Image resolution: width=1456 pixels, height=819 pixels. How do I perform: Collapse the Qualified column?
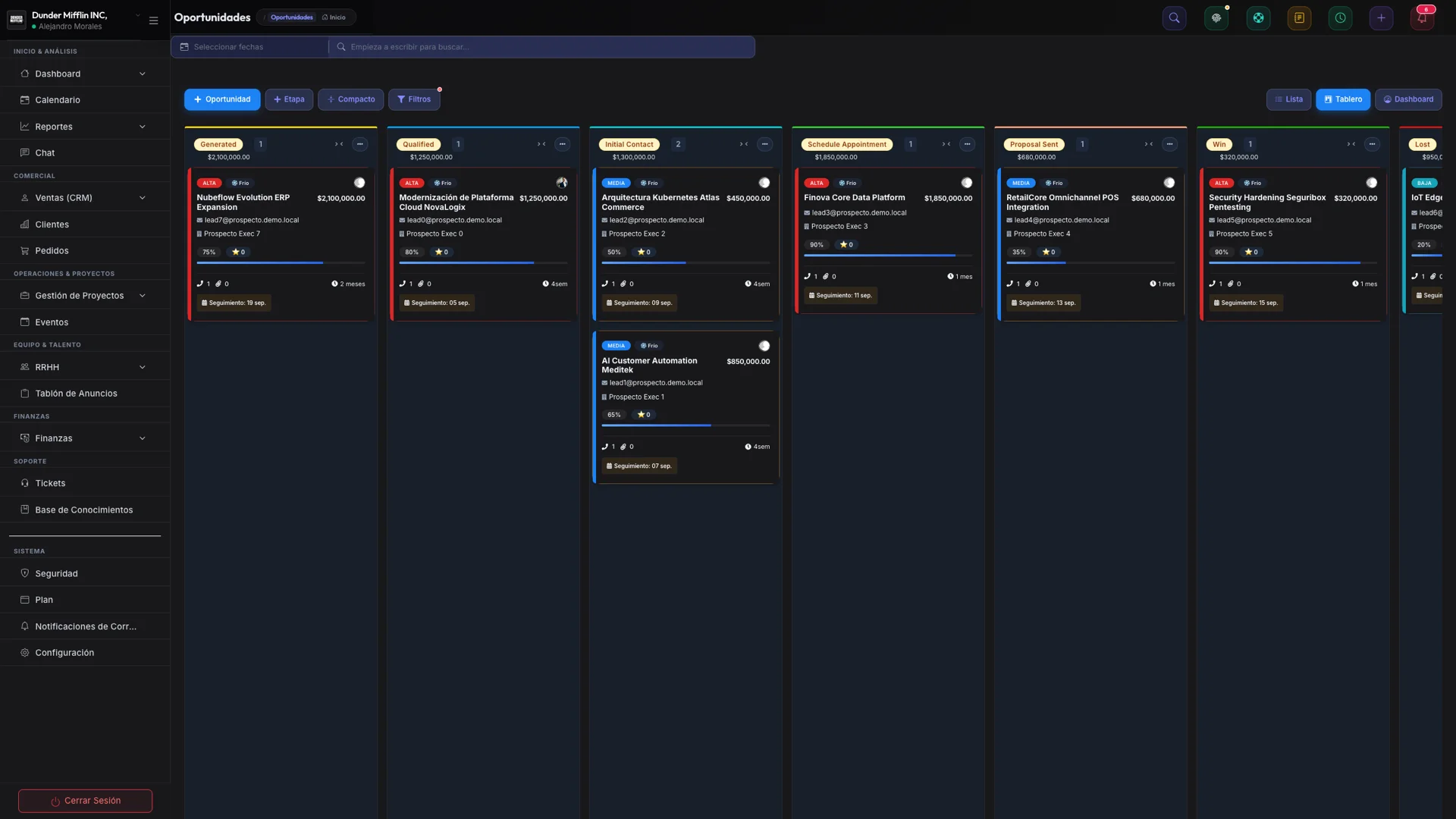pos(541,144)
